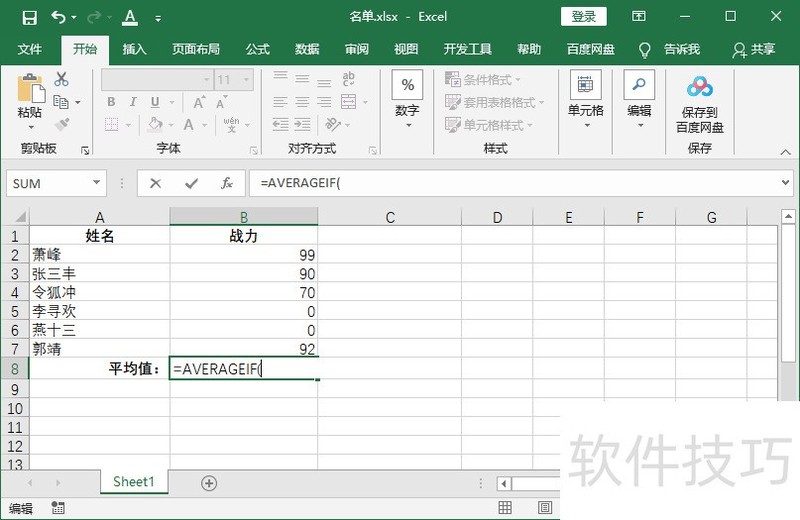Toggle Underline formatting button
This screenshot has width=800, height=520.
click(x=155, y=102)
